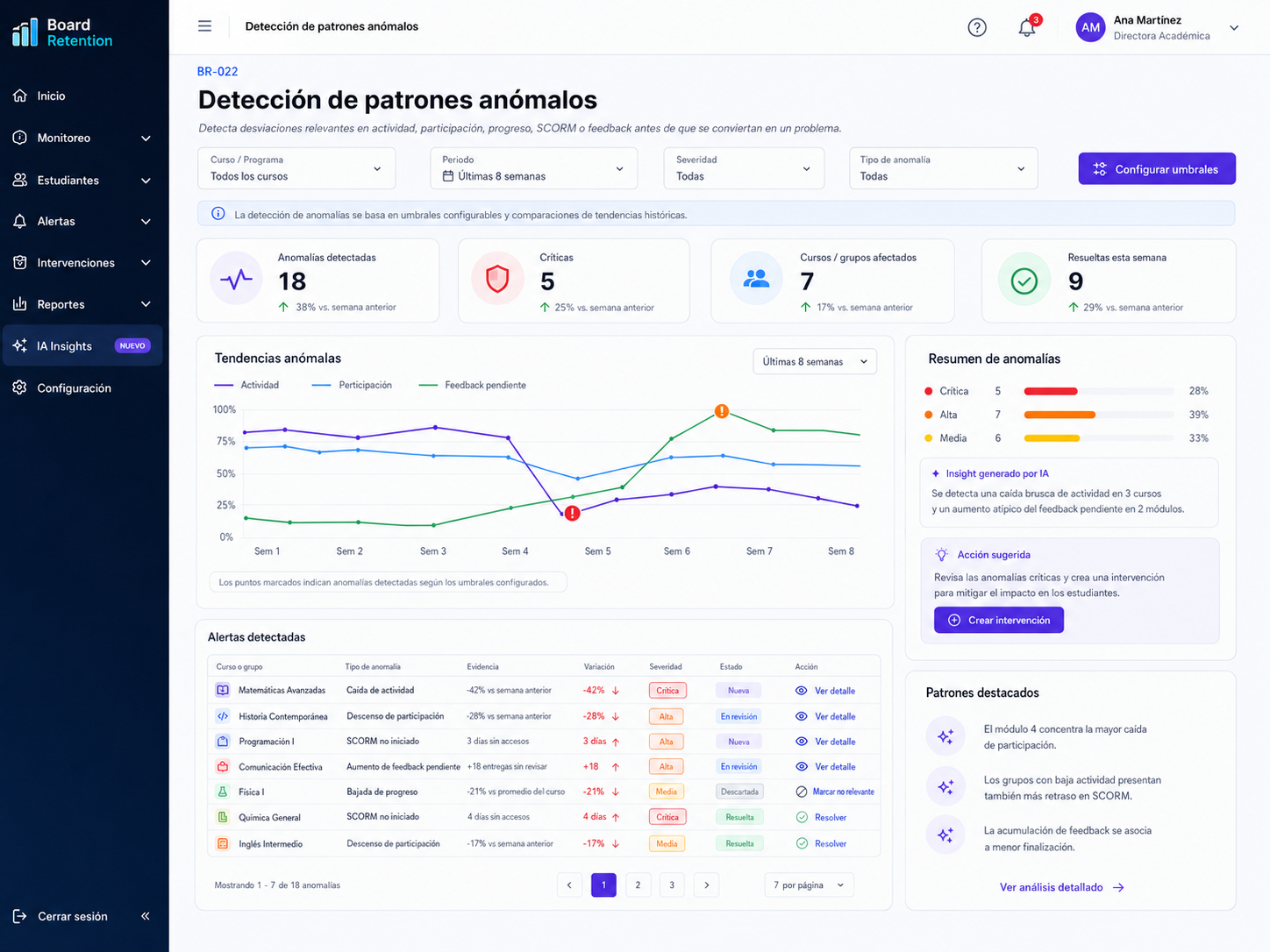
Task: Expand the Monitoreo sidebar section
Action: [84, 138]
